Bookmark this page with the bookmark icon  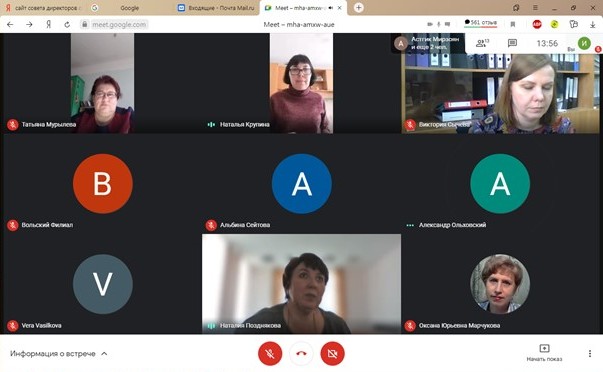click(x=513, y=24)
